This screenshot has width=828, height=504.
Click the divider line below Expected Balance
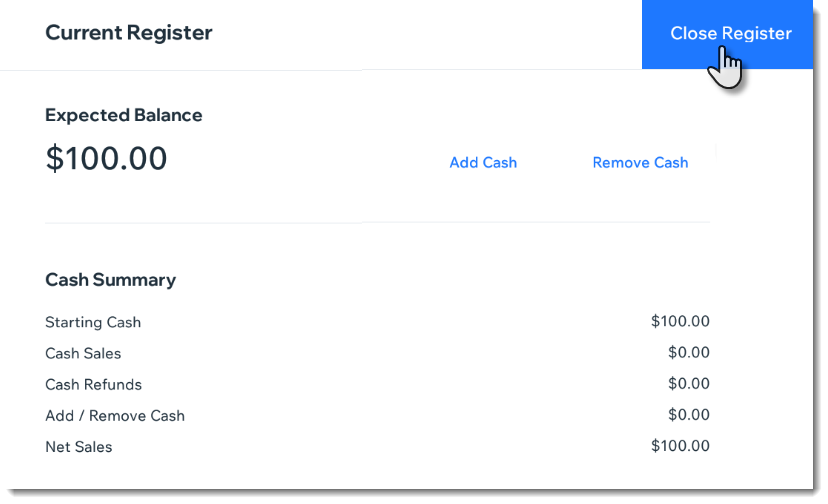[x=378, y=222]
